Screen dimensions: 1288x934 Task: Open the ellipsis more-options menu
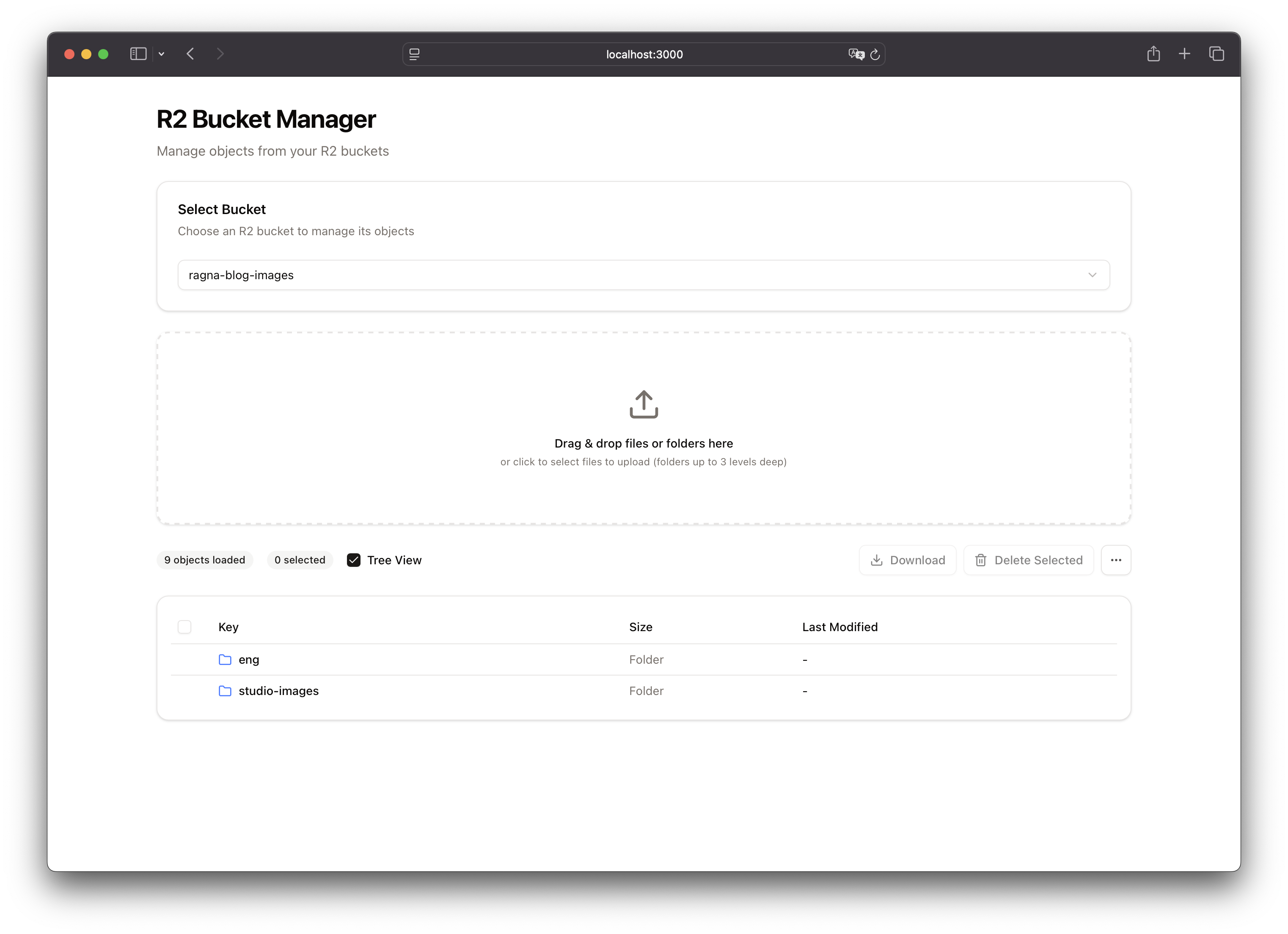click(x=1116, y=560)
